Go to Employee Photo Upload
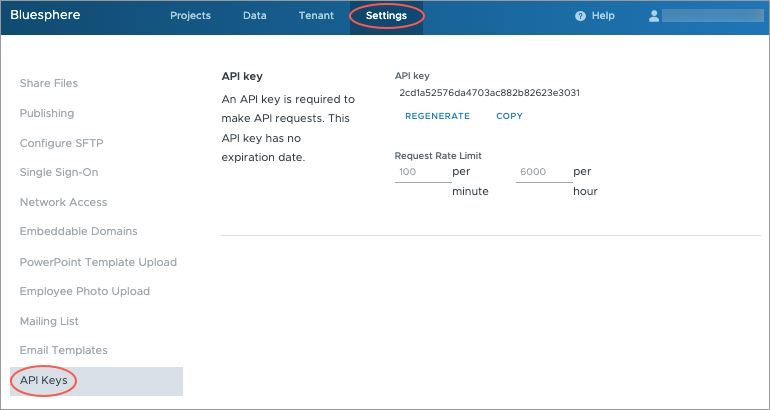770x410 pixels. click(85, 291)
